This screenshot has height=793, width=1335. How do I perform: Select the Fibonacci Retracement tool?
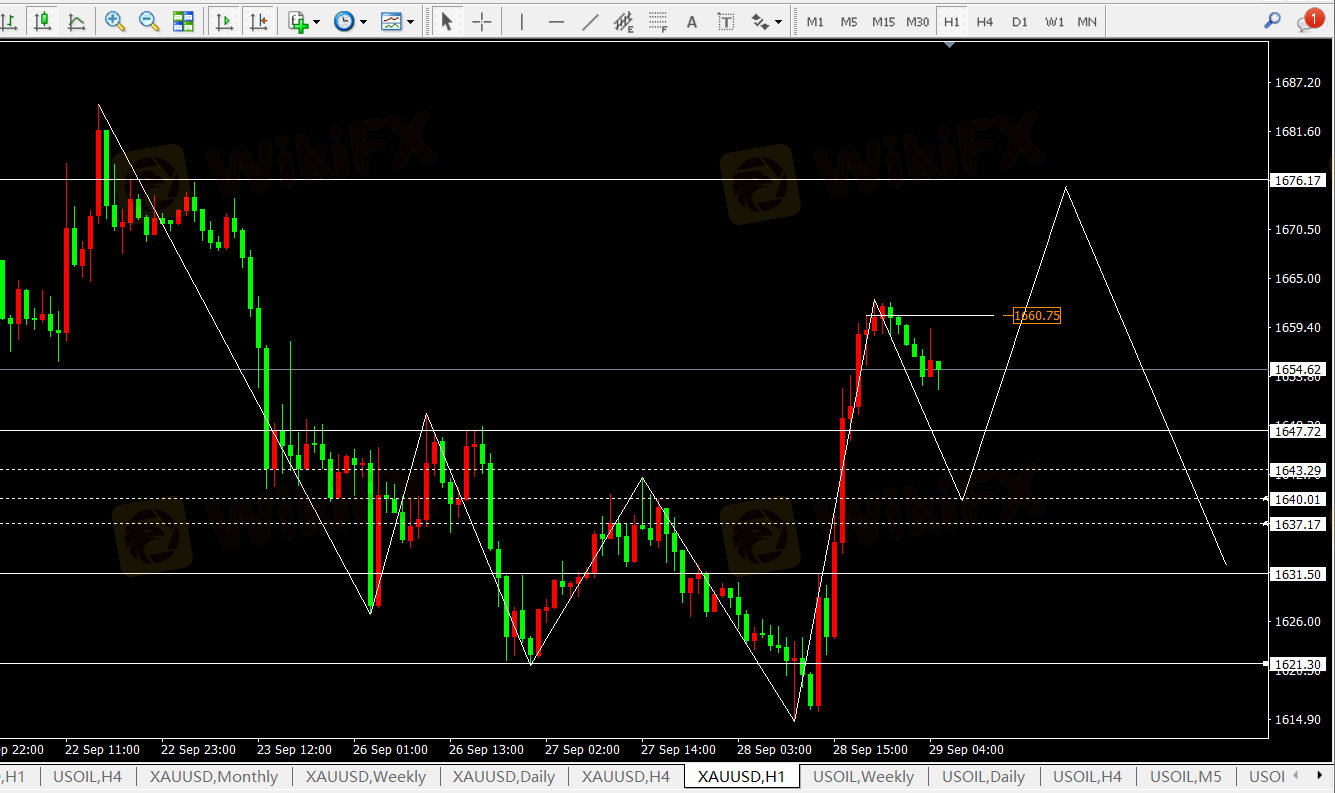coord(657,21)
